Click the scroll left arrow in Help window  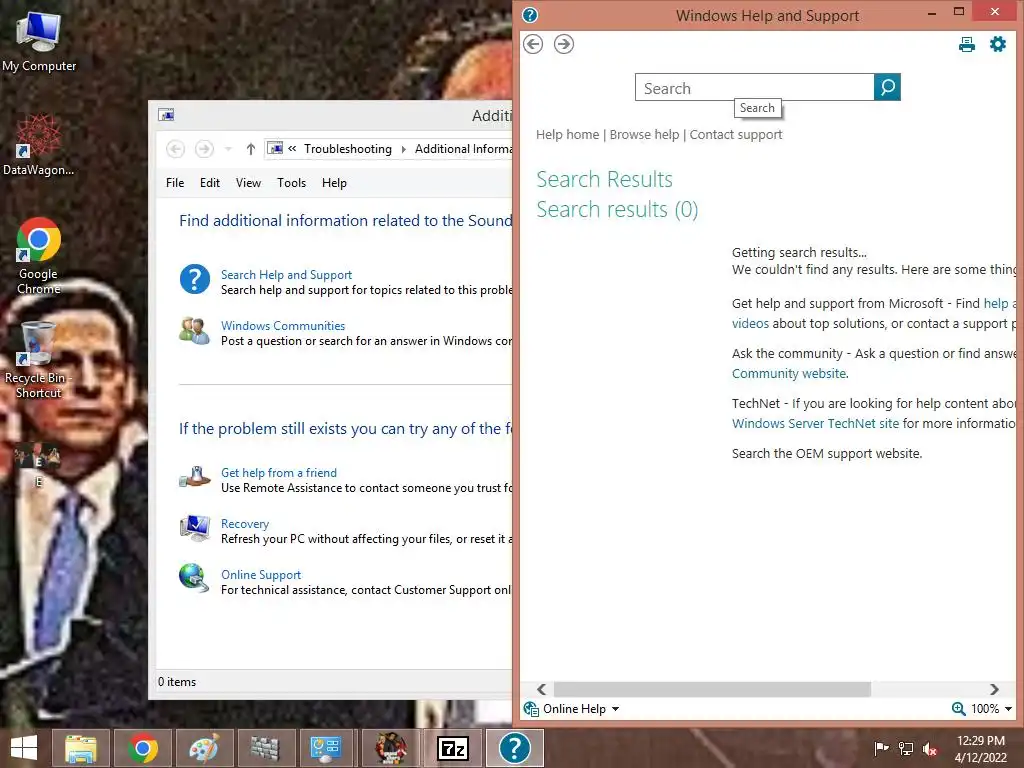click(541, 689)
